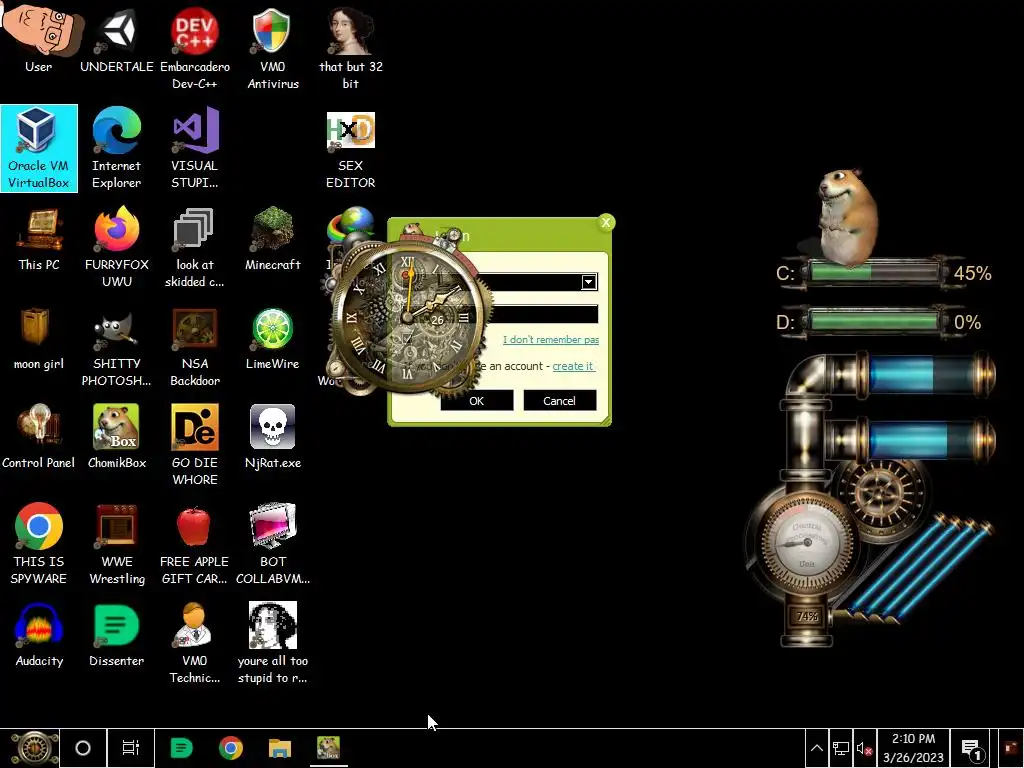Launch LimeWire desktop icon

(273, 338)
